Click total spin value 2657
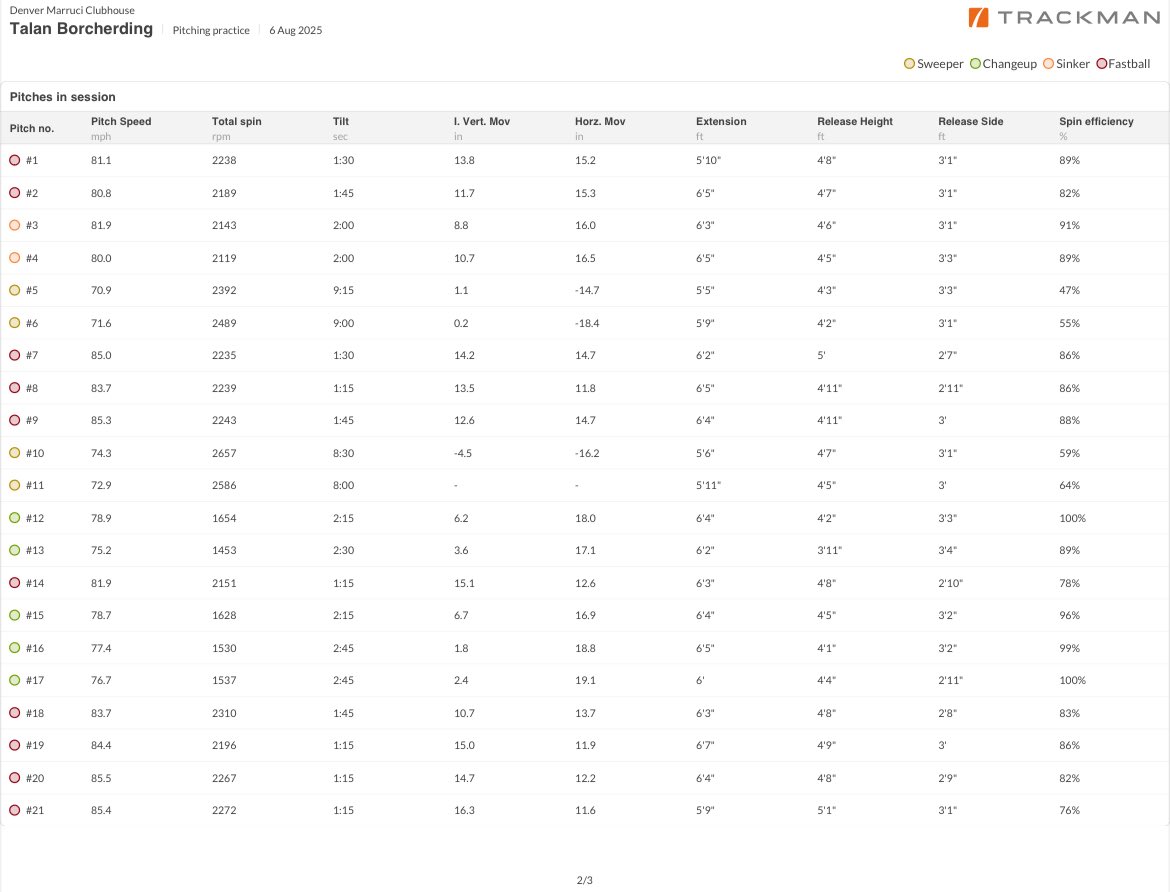1170x892 pixels. [x=224, y=453]
